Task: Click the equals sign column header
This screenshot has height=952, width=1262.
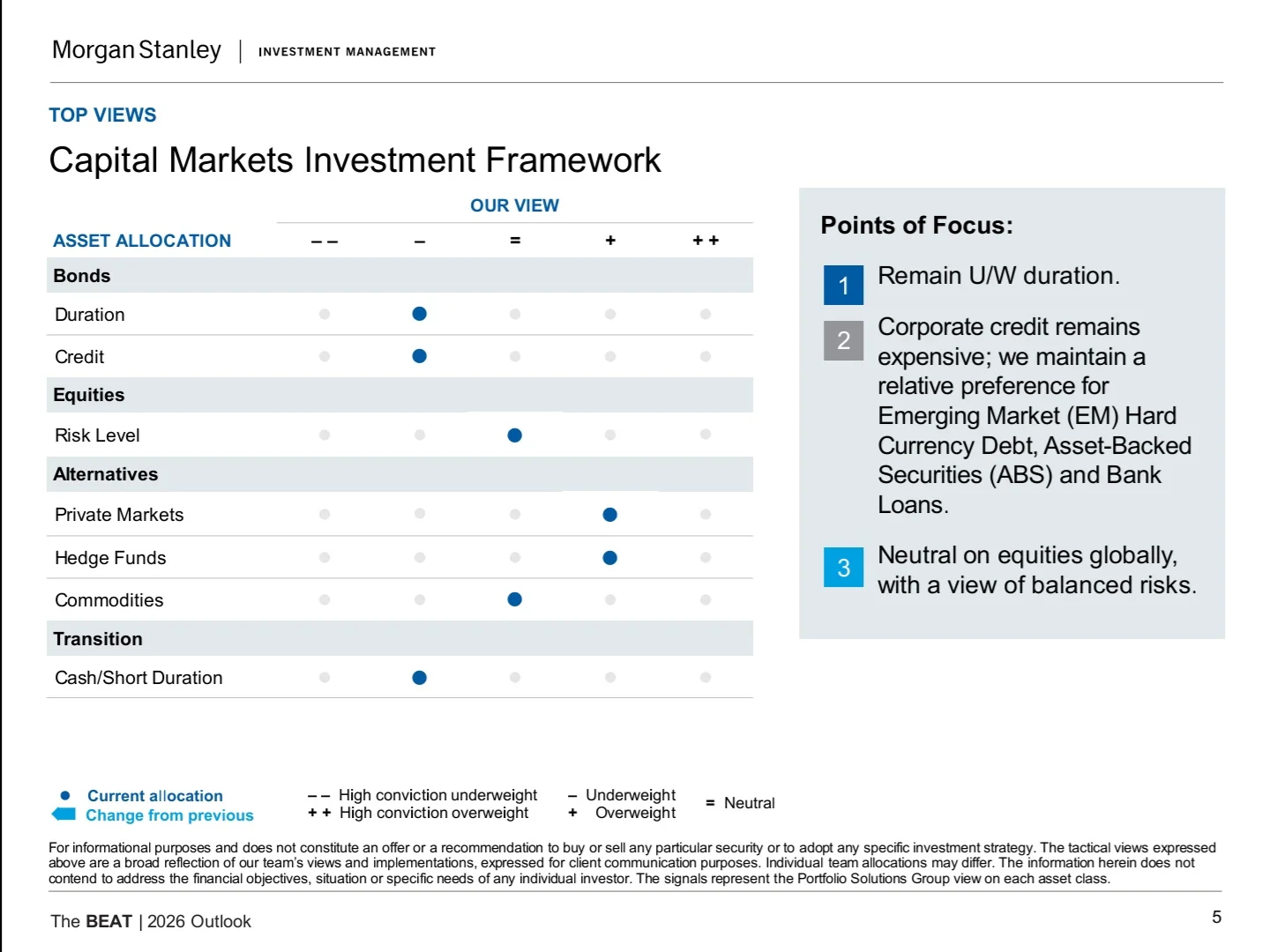Action: [x=515, y=241]
